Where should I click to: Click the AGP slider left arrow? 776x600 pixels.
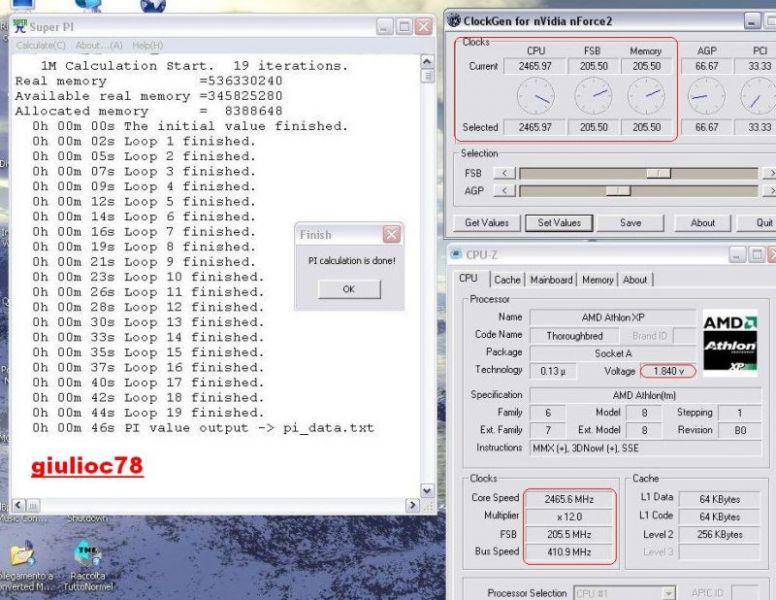pos(505,191)
